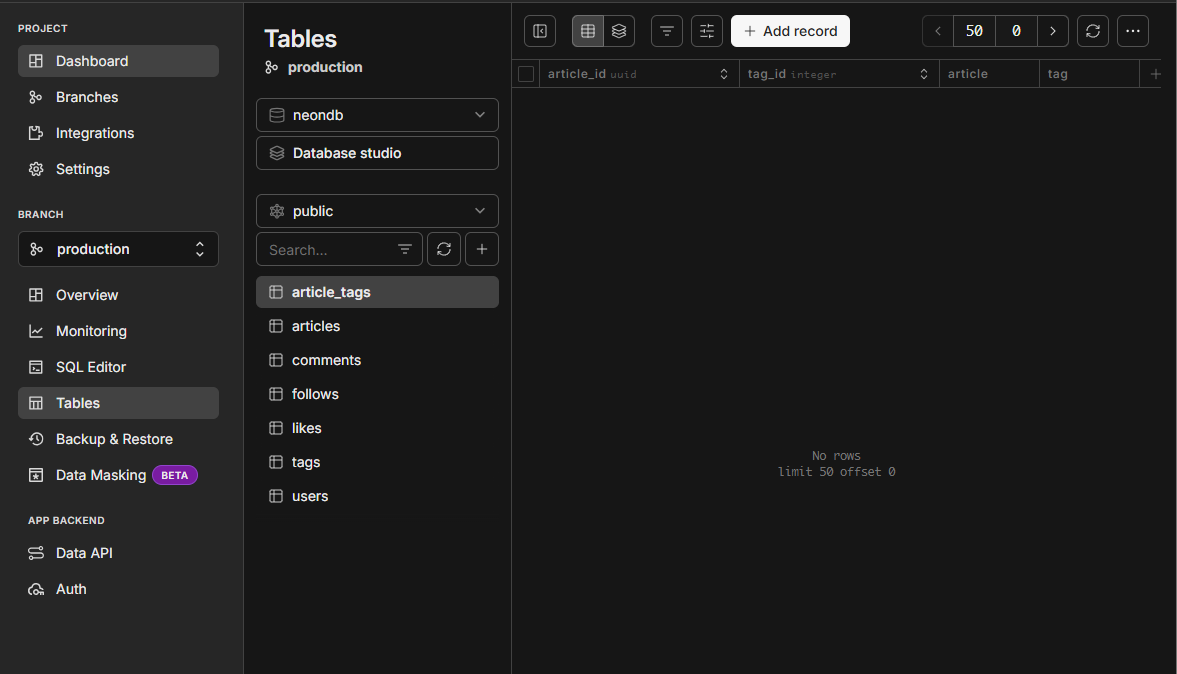Click the tag column header
1177x674 pixels.
(1089, 74)
